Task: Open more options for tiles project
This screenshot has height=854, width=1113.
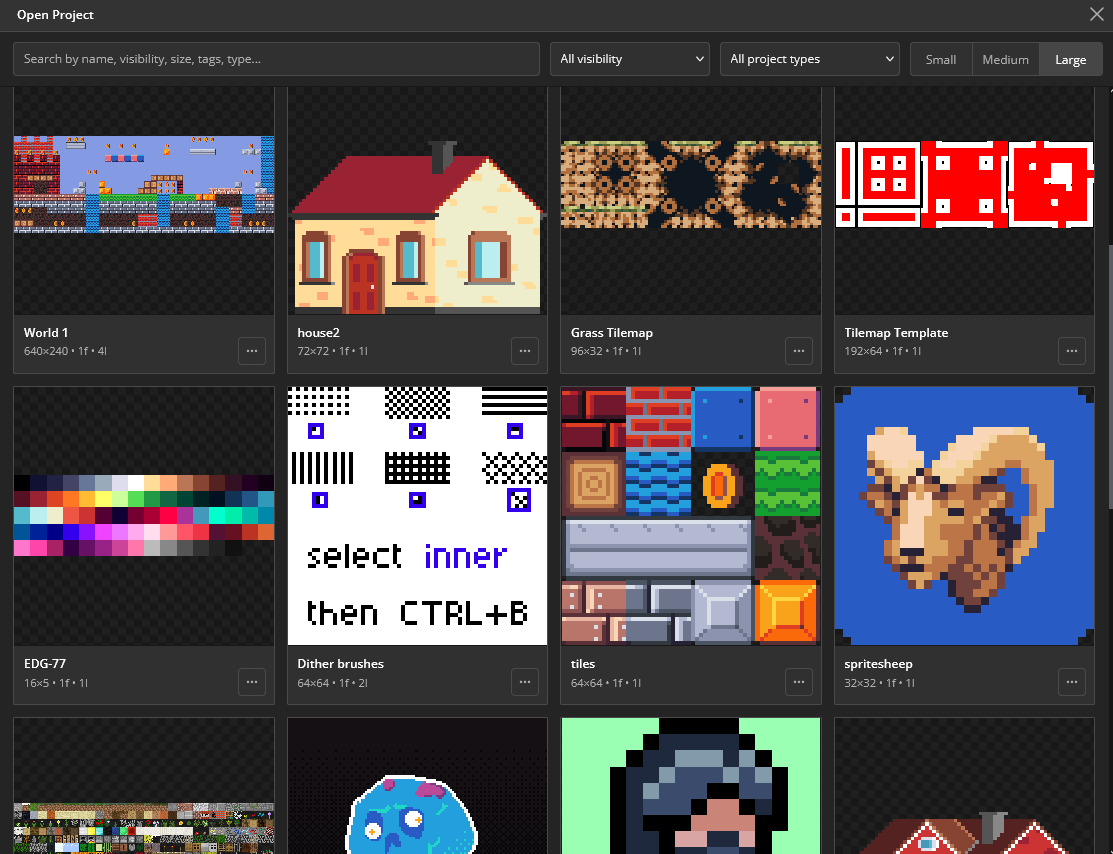Action: tap(799, 682)
